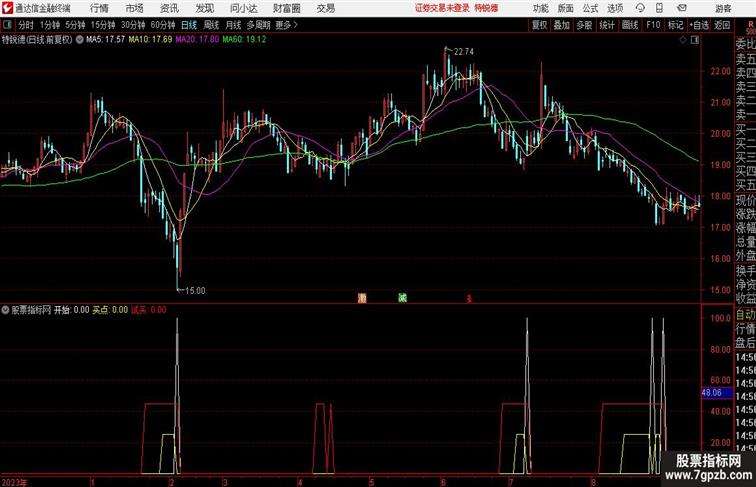Click the 涨 event marker below chart
This screenshot has width=756, height=487.
coord(362,298)
